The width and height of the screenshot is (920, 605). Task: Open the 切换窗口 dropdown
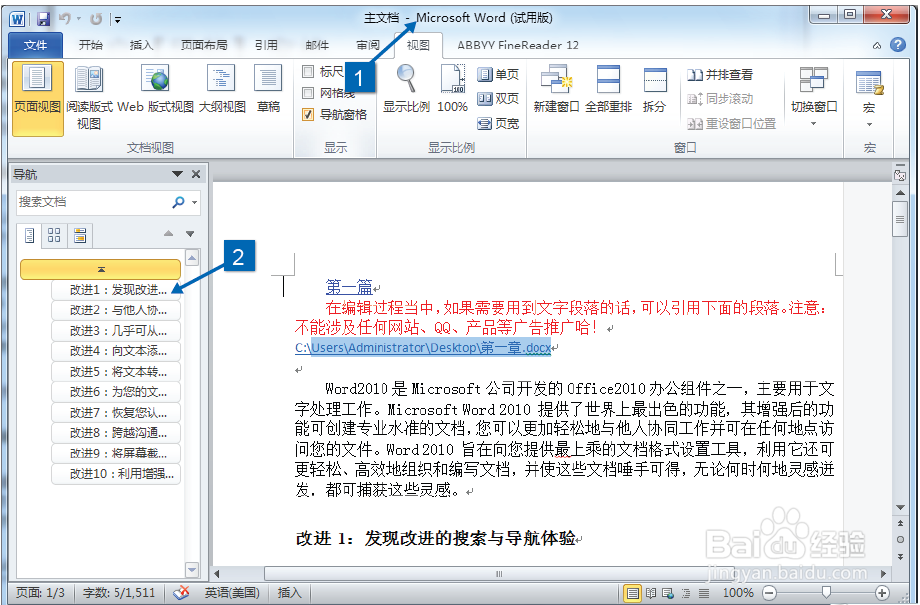814,97
